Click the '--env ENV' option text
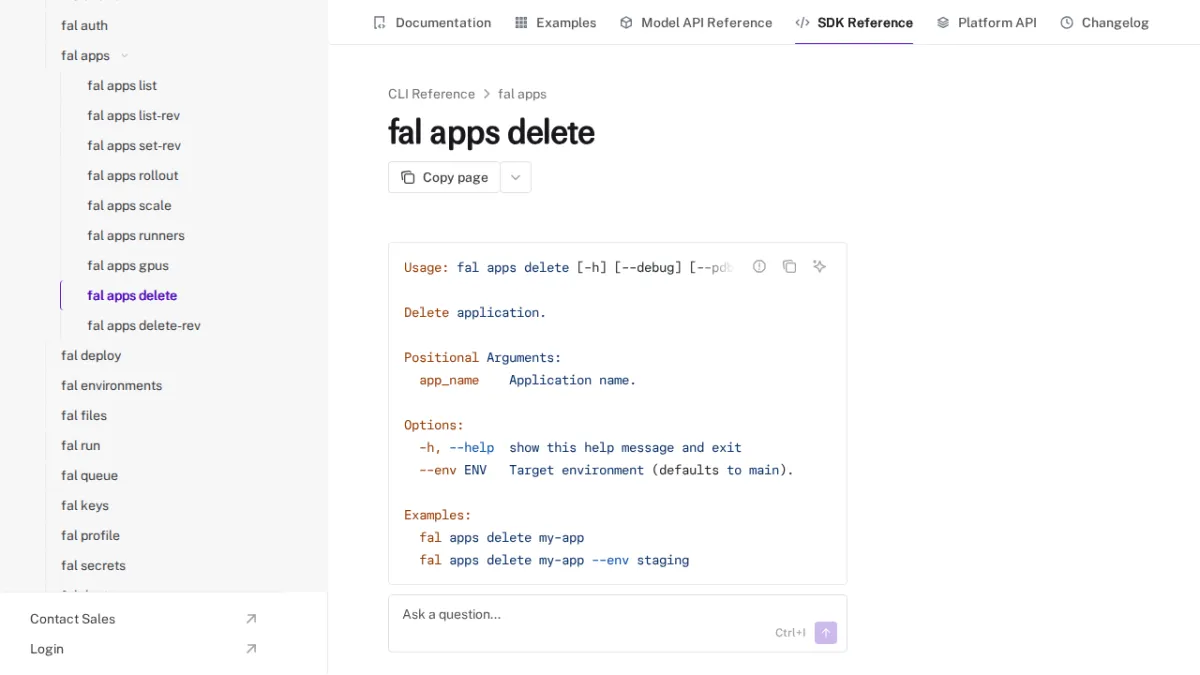The width and height of the screenshot is (1200, 675). pyautogui.click(x=453, y=470)
